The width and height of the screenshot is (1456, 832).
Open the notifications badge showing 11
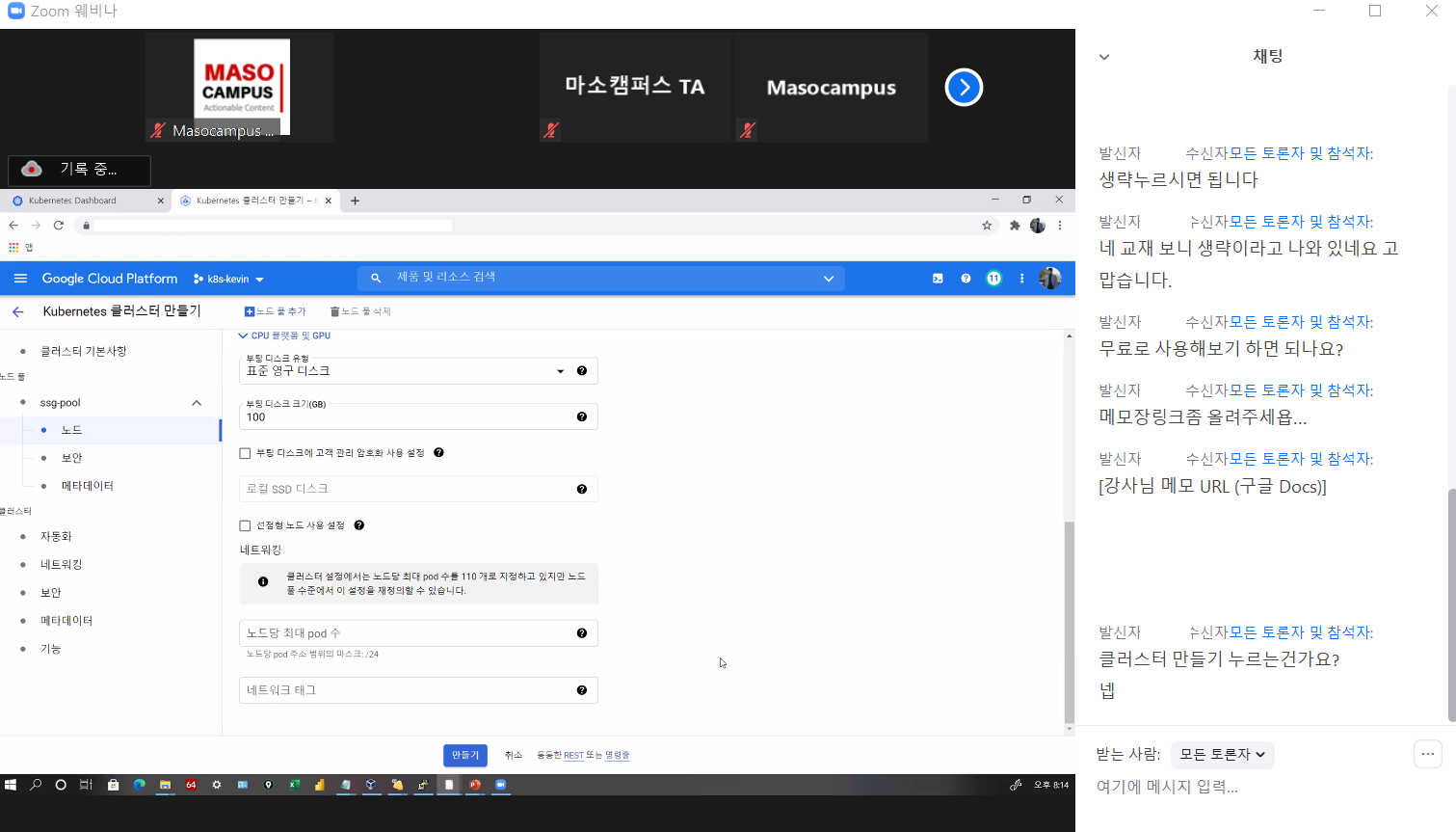(993, 279)
